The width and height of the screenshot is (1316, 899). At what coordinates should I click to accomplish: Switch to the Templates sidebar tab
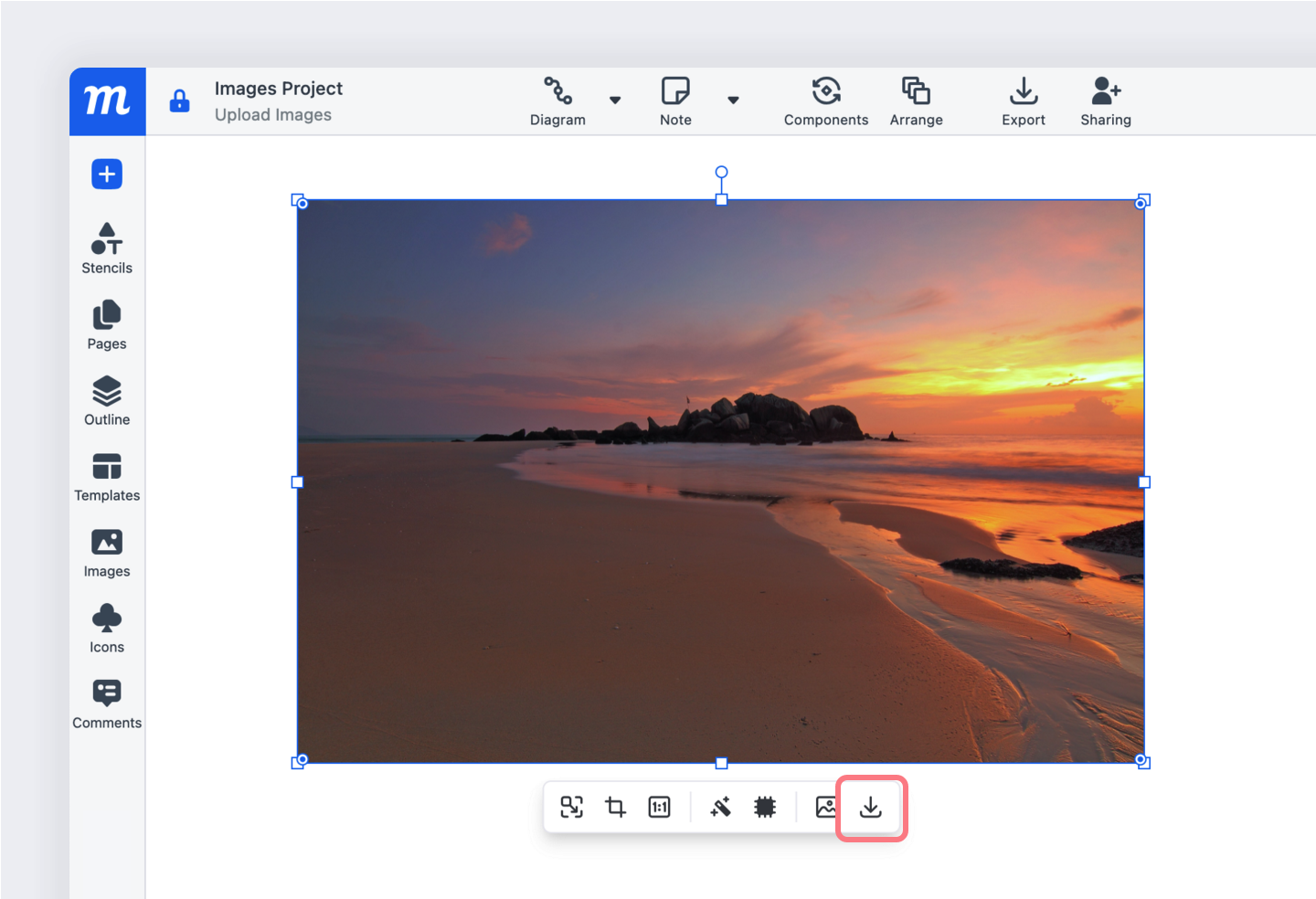[107, 476]
